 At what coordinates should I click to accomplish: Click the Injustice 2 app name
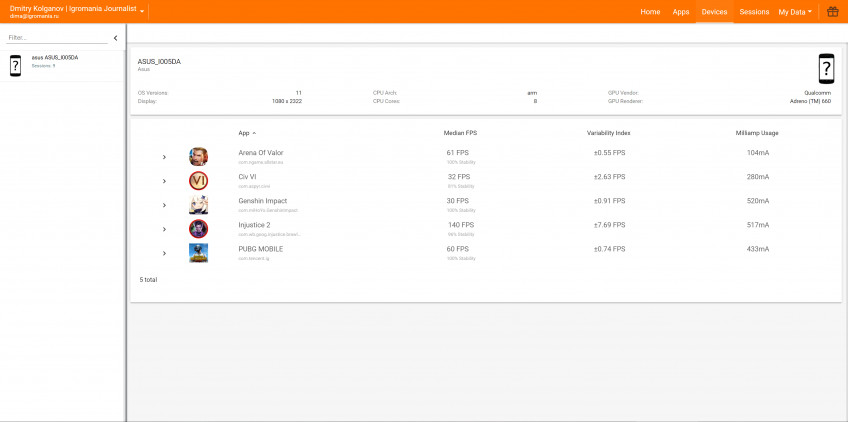(254, 225)
